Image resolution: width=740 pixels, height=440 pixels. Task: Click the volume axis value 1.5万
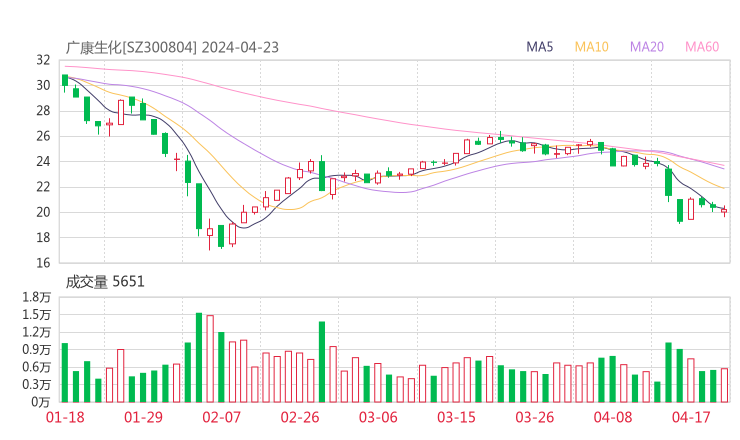36,314
